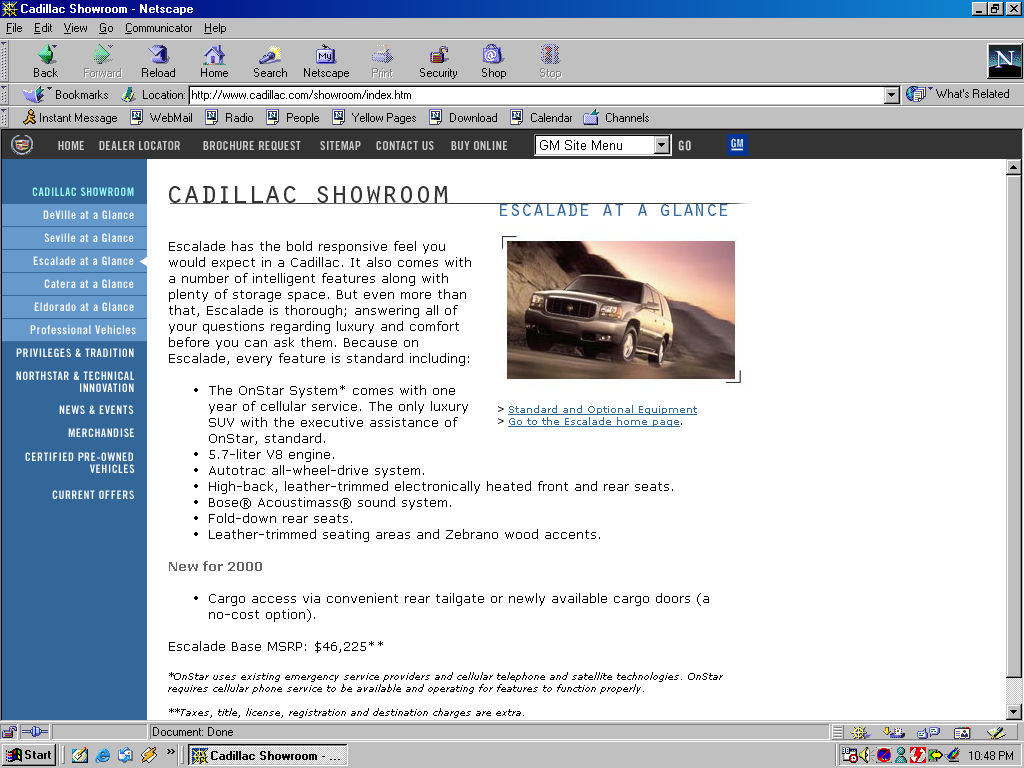Image resolution: width=1024 pixels, height=768 pixels.
Task: Open NEWS & EVENTS sidebar section
Action: (x=96, y=410)
